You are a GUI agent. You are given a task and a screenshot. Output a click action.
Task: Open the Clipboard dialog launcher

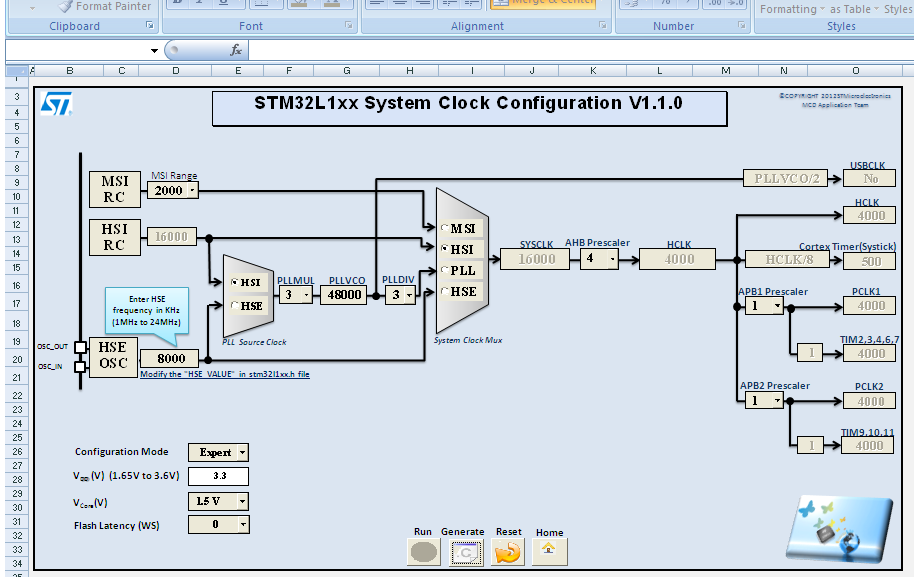(150, 25)
